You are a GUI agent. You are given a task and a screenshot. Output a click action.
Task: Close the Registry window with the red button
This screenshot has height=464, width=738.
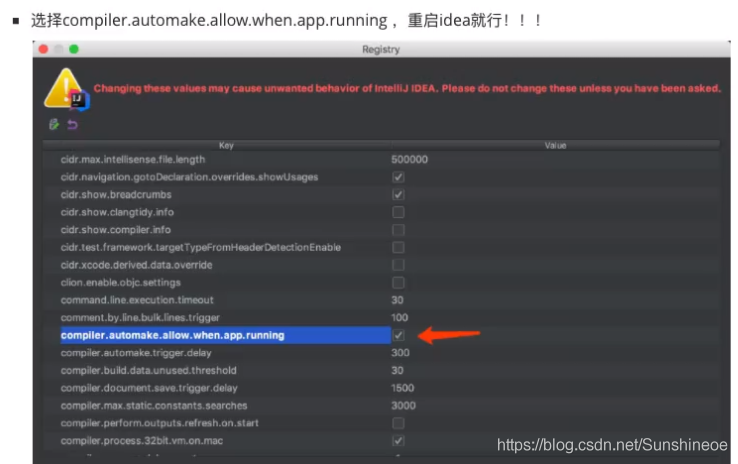point(43,48)
